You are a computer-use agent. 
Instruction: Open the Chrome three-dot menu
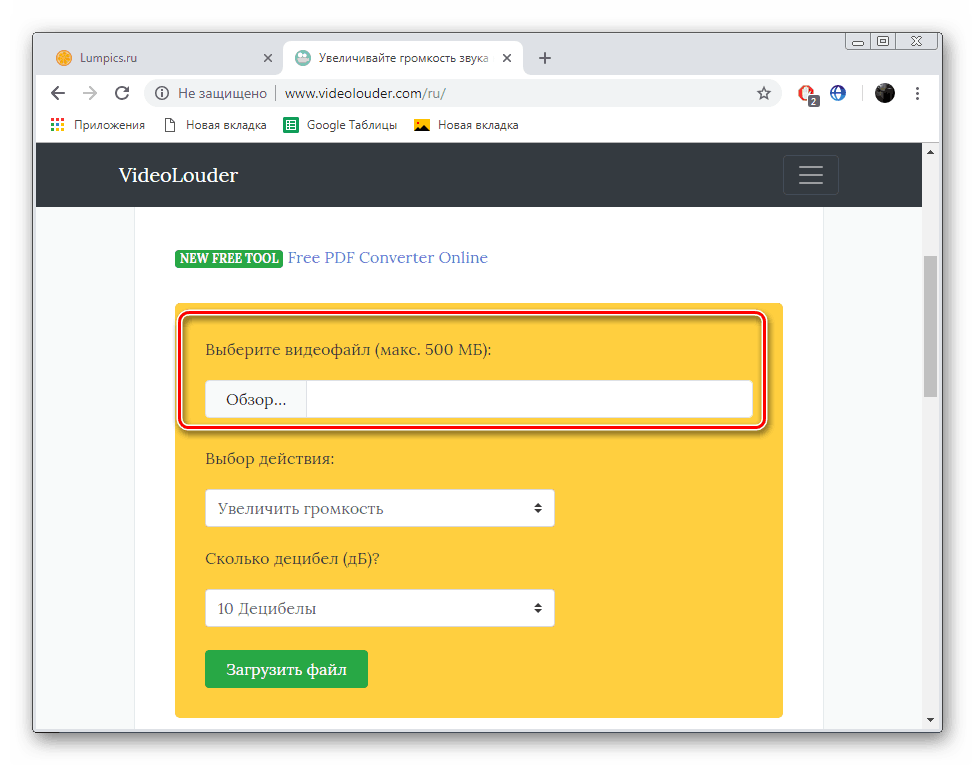[917, 93]
